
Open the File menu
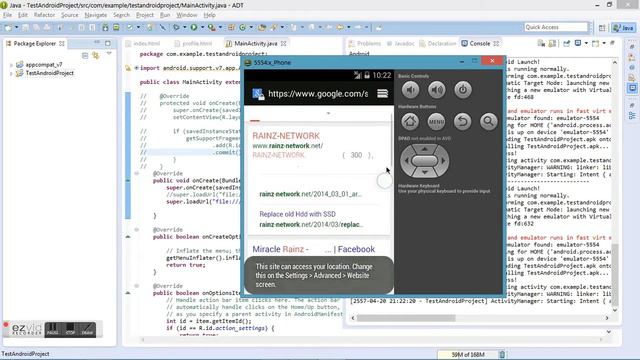[x=7, y=15]
